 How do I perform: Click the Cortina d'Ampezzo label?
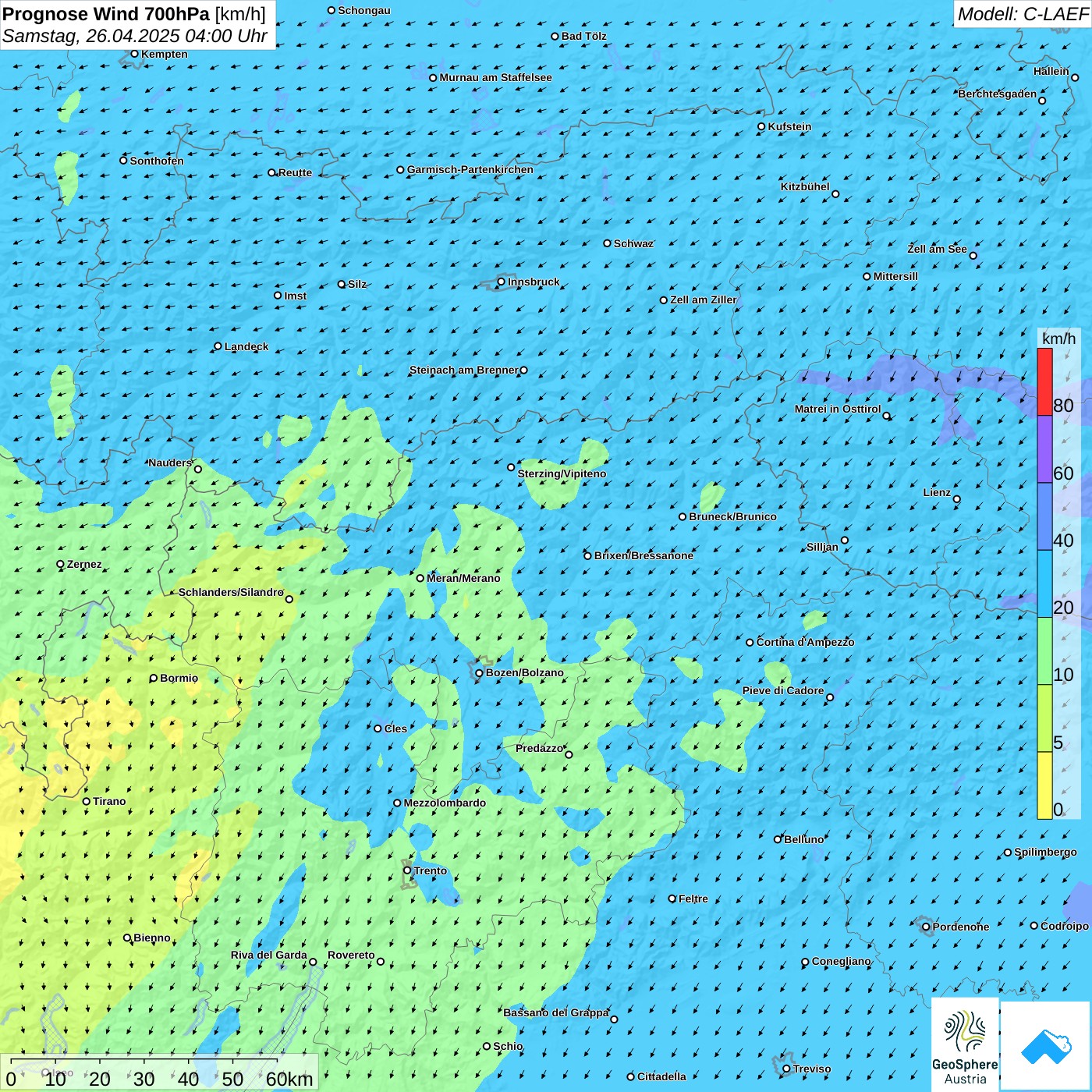805,642
